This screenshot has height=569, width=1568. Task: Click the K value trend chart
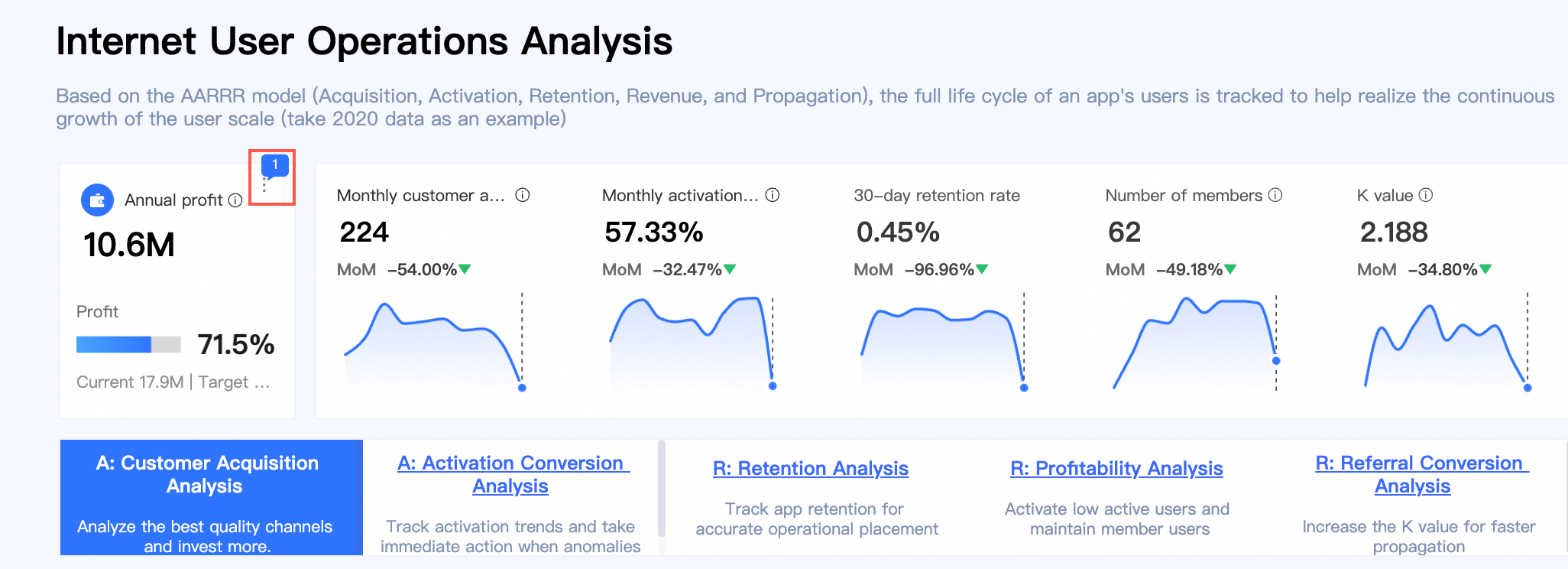(x=1446, y=344)
